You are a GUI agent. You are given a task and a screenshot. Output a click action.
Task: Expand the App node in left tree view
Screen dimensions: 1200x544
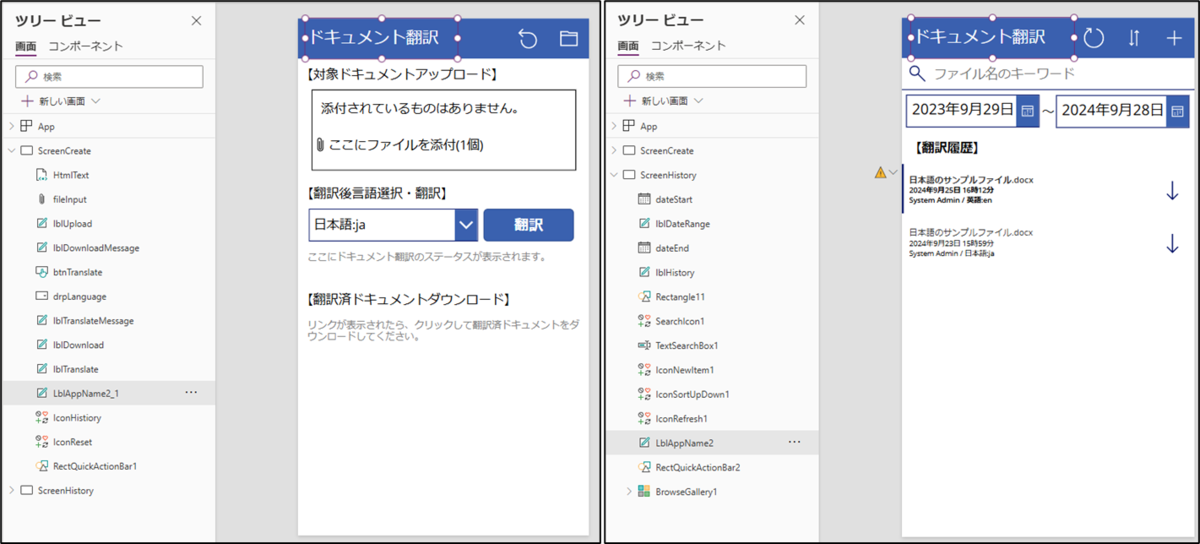tap(11, 126)
